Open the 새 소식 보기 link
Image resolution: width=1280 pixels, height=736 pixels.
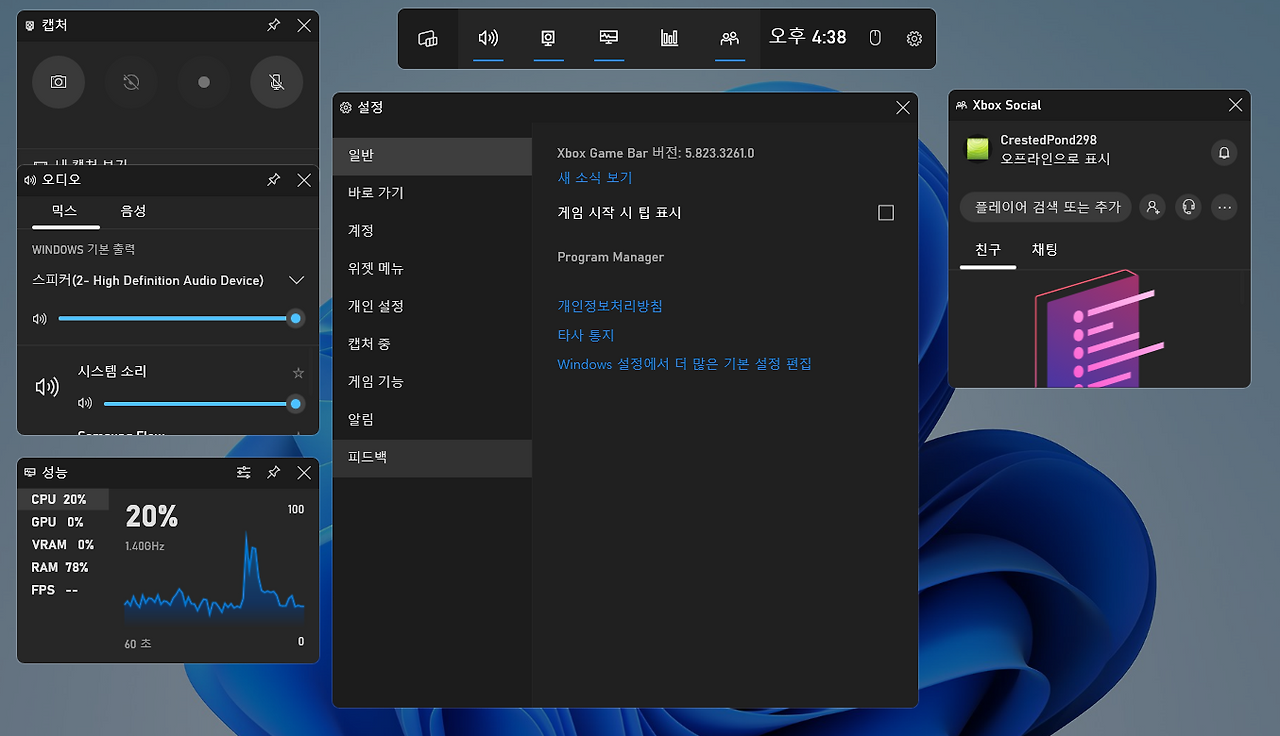point(595,178)
